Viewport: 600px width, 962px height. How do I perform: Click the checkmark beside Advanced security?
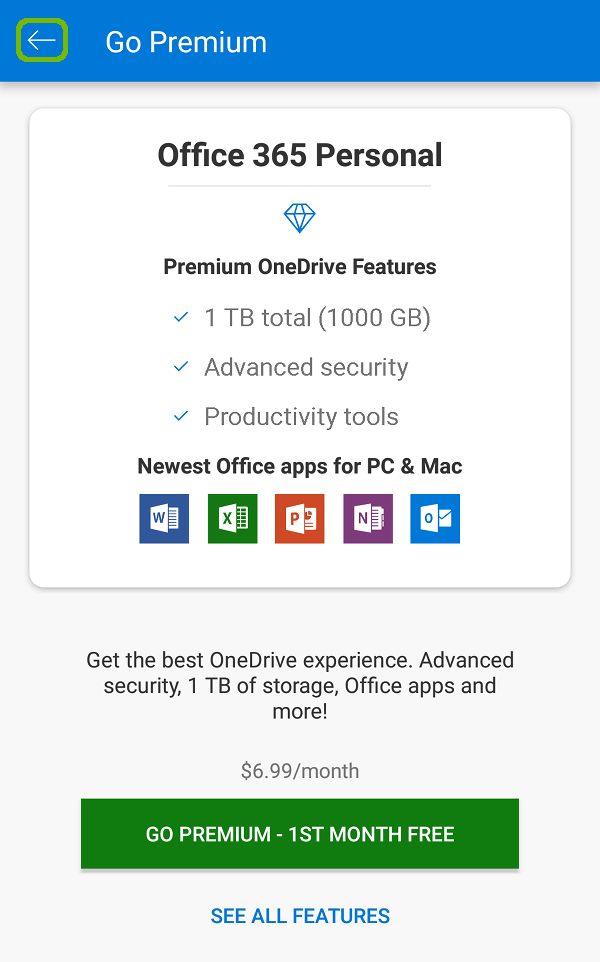181,366
